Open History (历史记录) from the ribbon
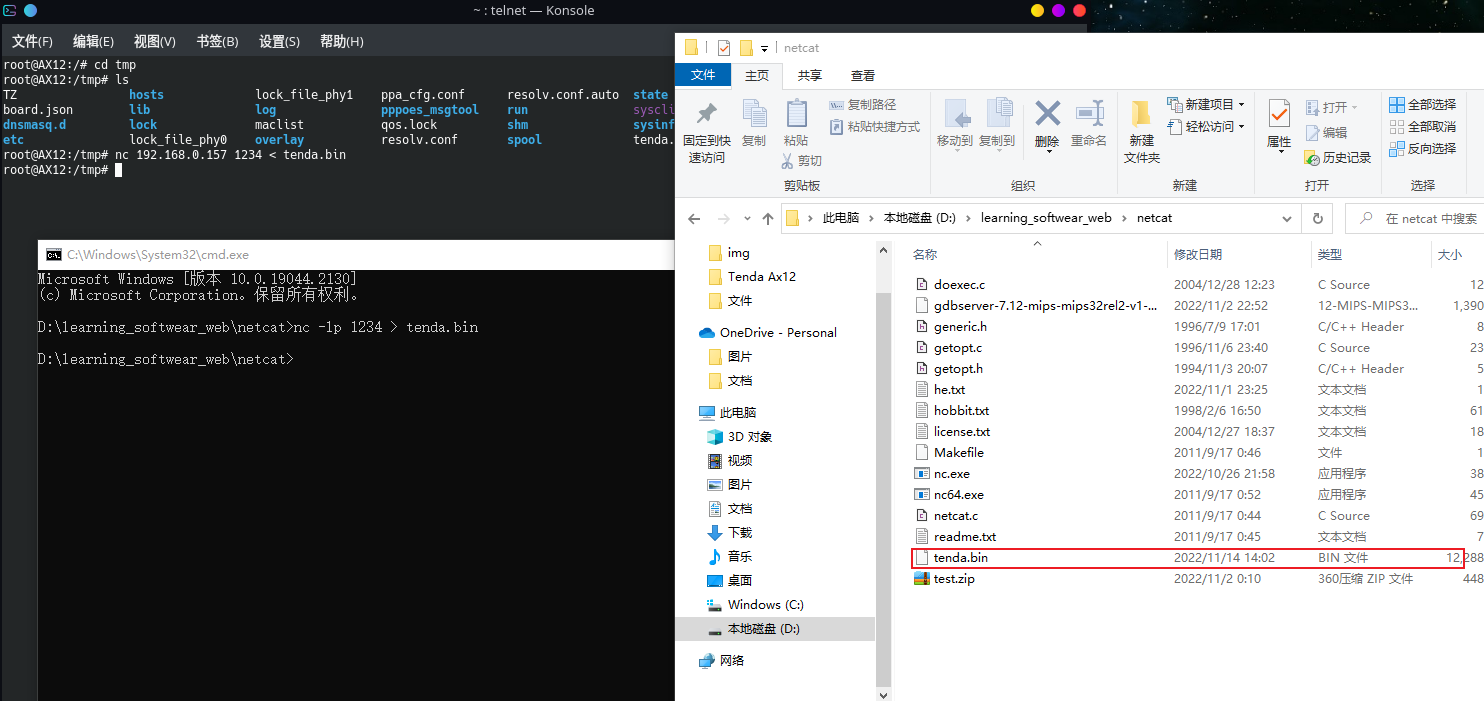The height and width of the screenshot is (701, 1484). [1339, 158]
